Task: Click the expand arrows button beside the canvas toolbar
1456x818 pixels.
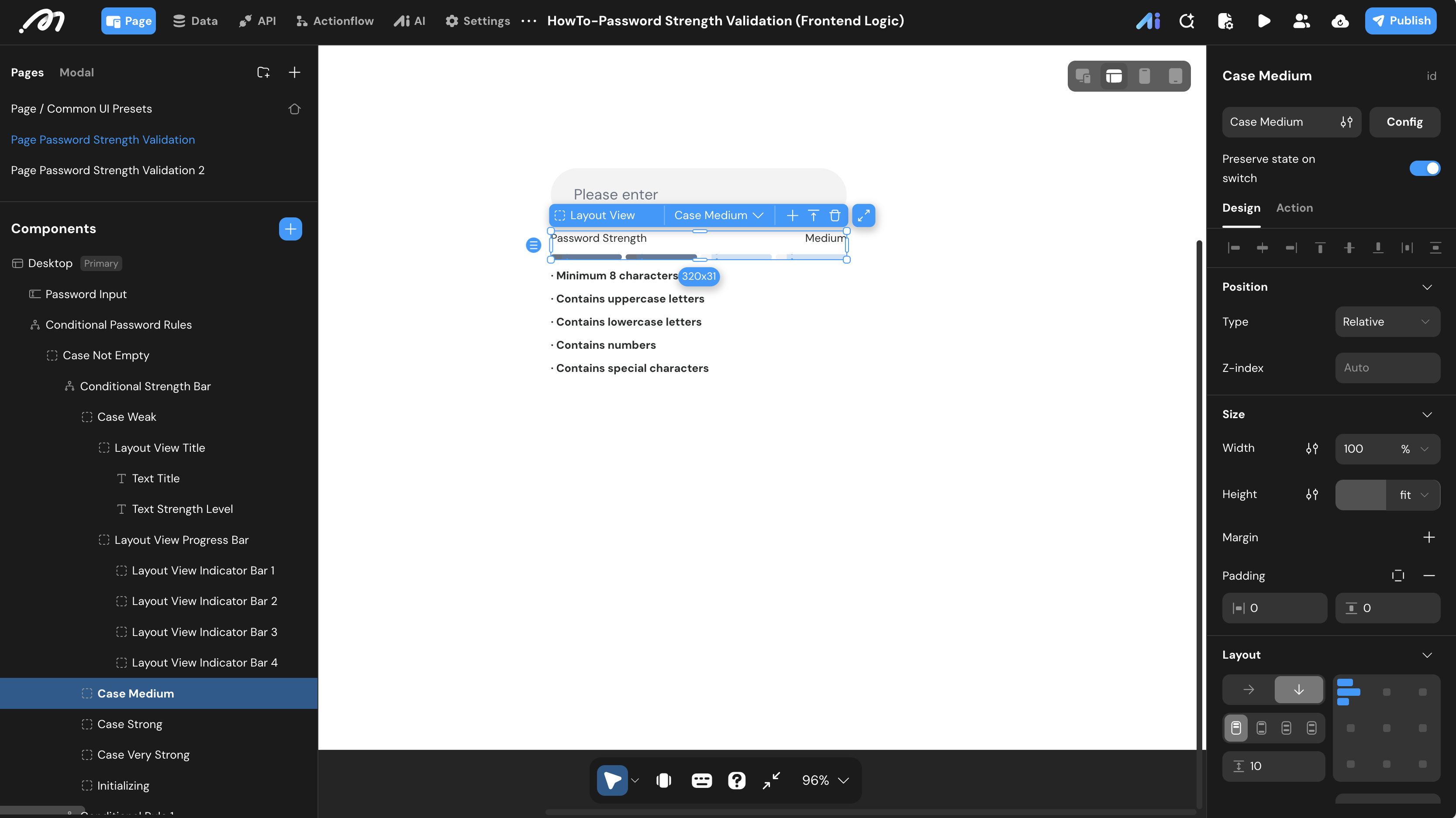Action: tap(864, 215)
